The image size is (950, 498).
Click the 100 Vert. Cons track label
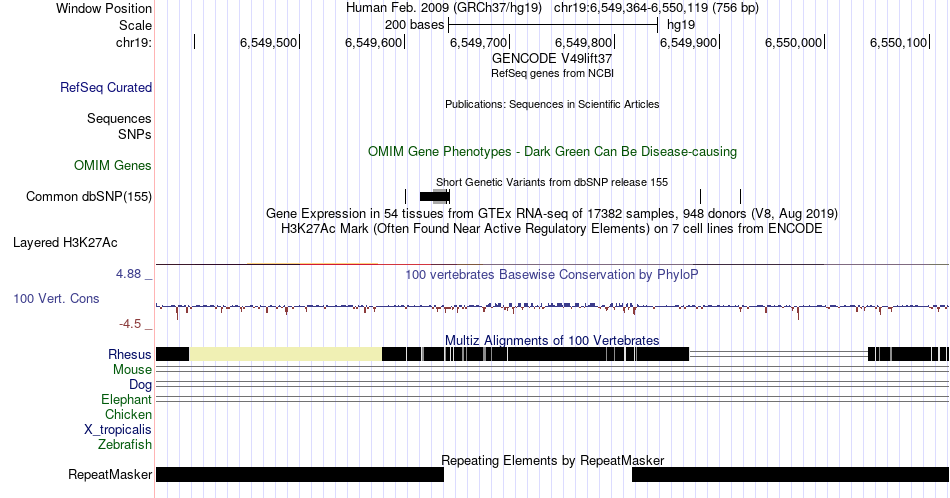56,298
